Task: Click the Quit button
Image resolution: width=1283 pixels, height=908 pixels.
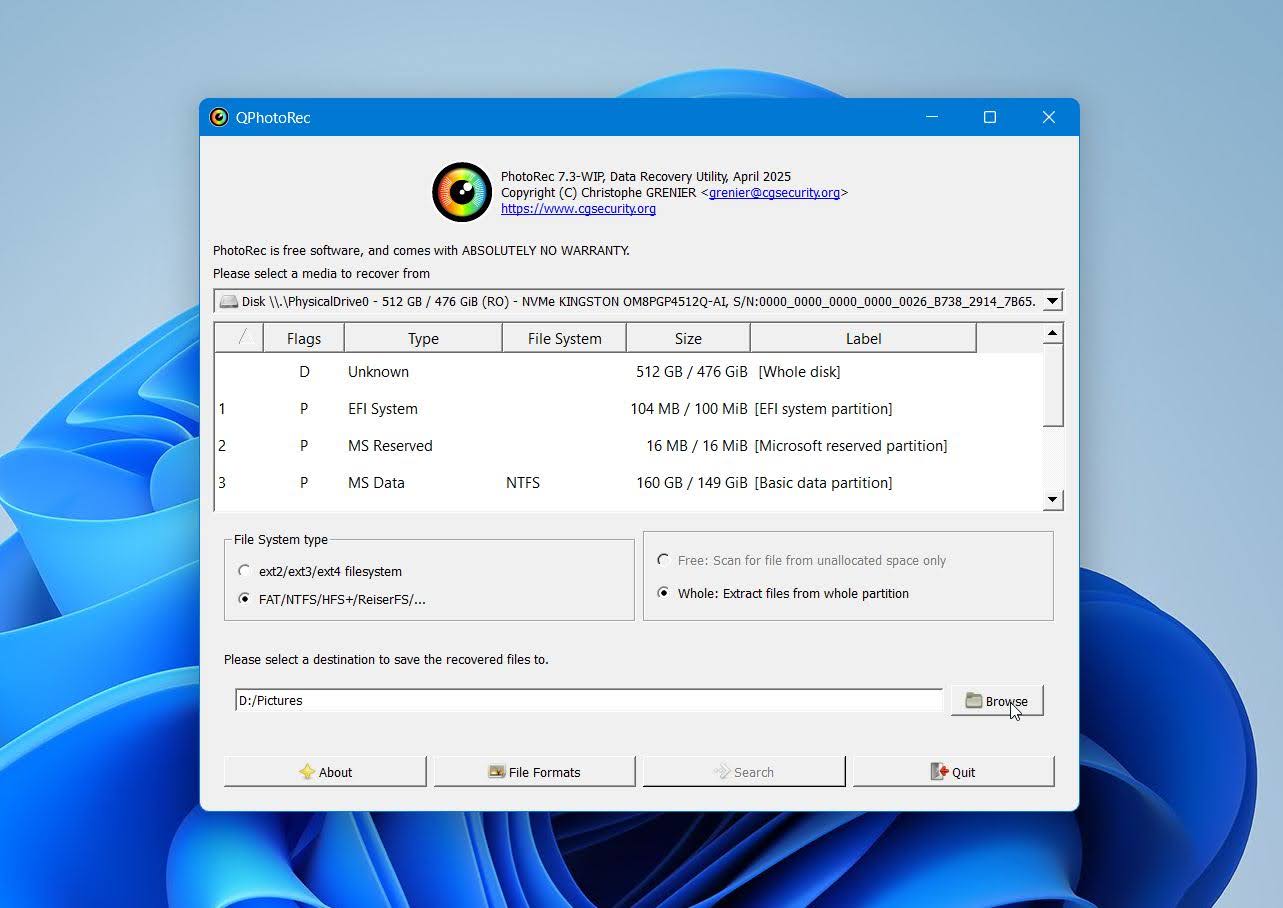Action: [x=953, y=771]
